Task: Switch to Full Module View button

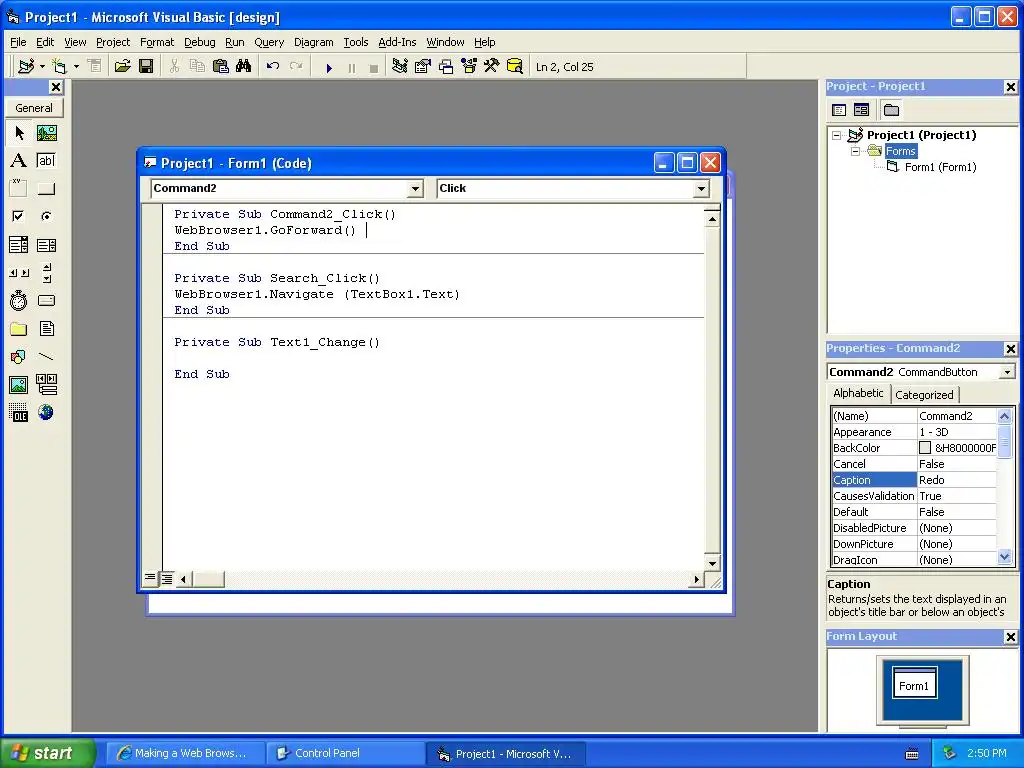Action: coord(167,579)
